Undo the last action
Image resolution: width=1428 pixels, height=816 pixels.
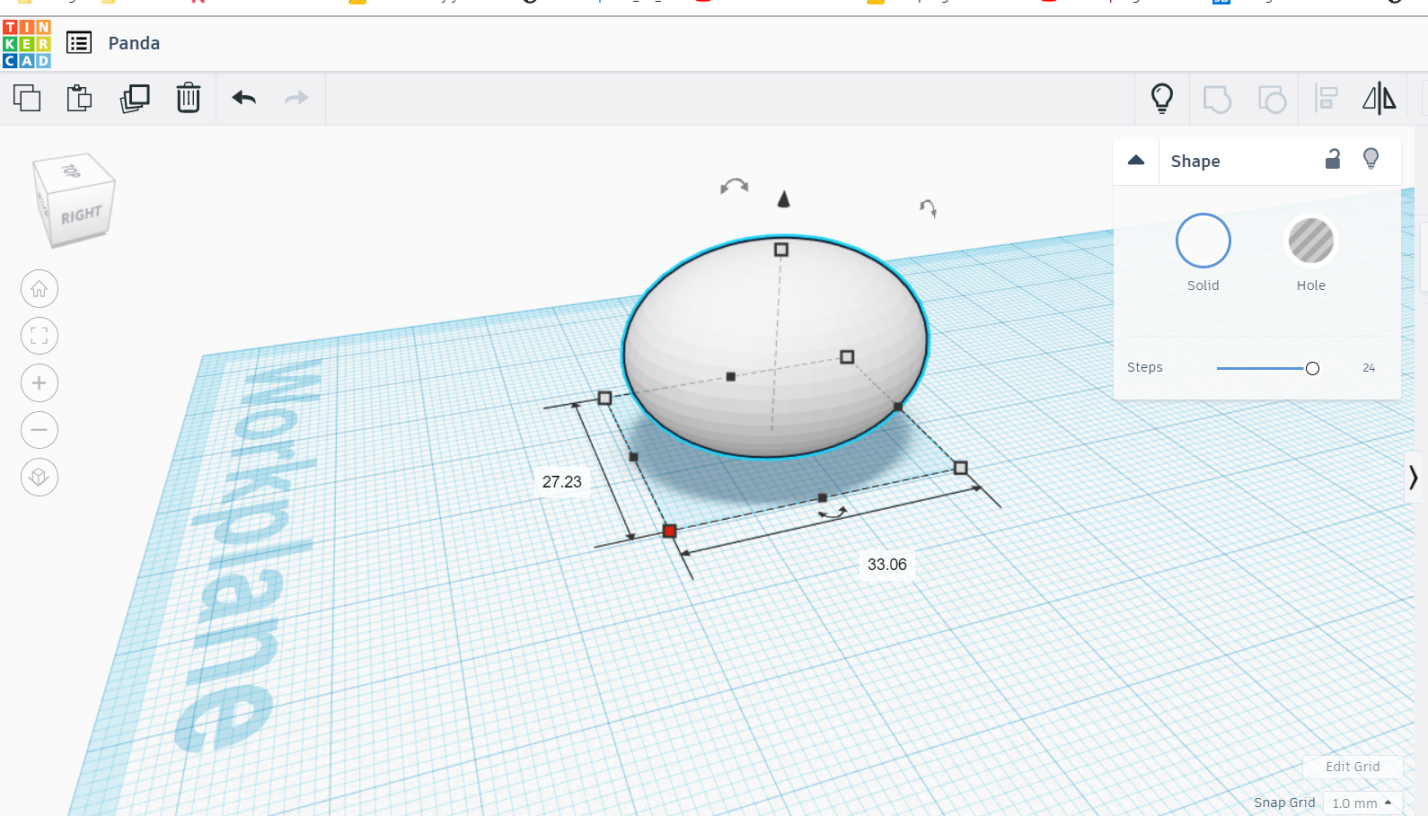[x=244, y=98]
